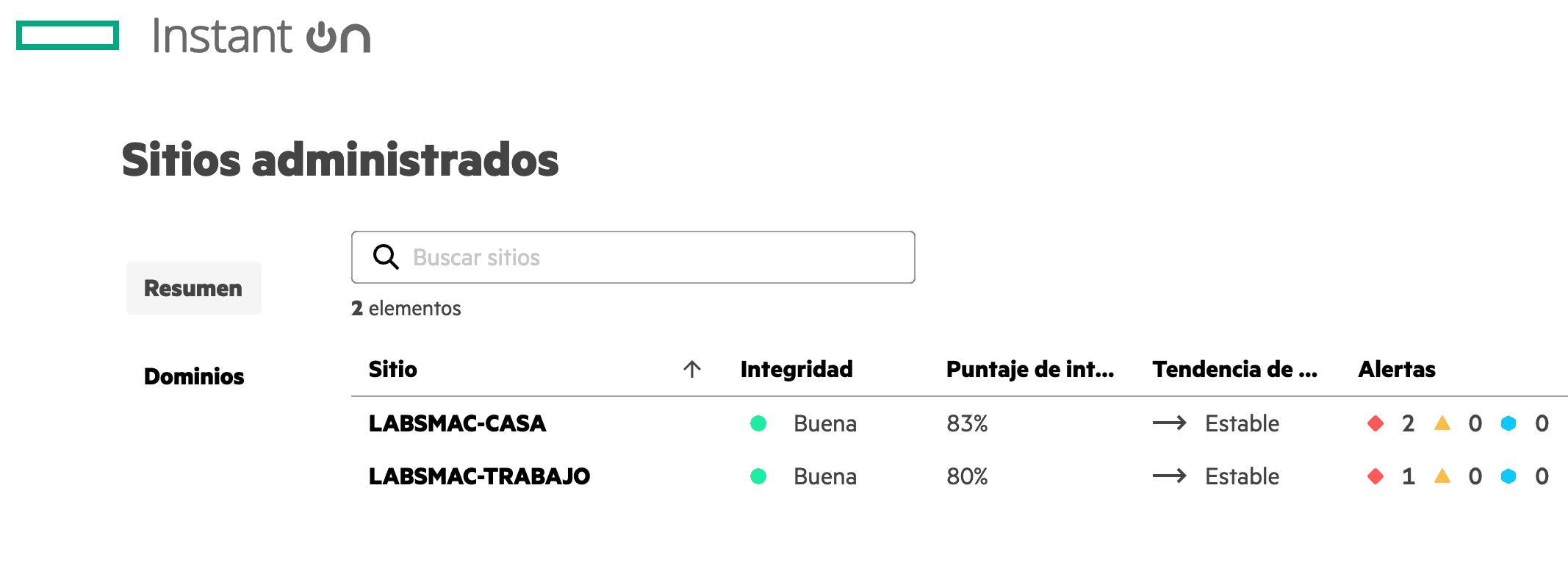Click the Sitio sort arrow icon

tap(692, 369)
